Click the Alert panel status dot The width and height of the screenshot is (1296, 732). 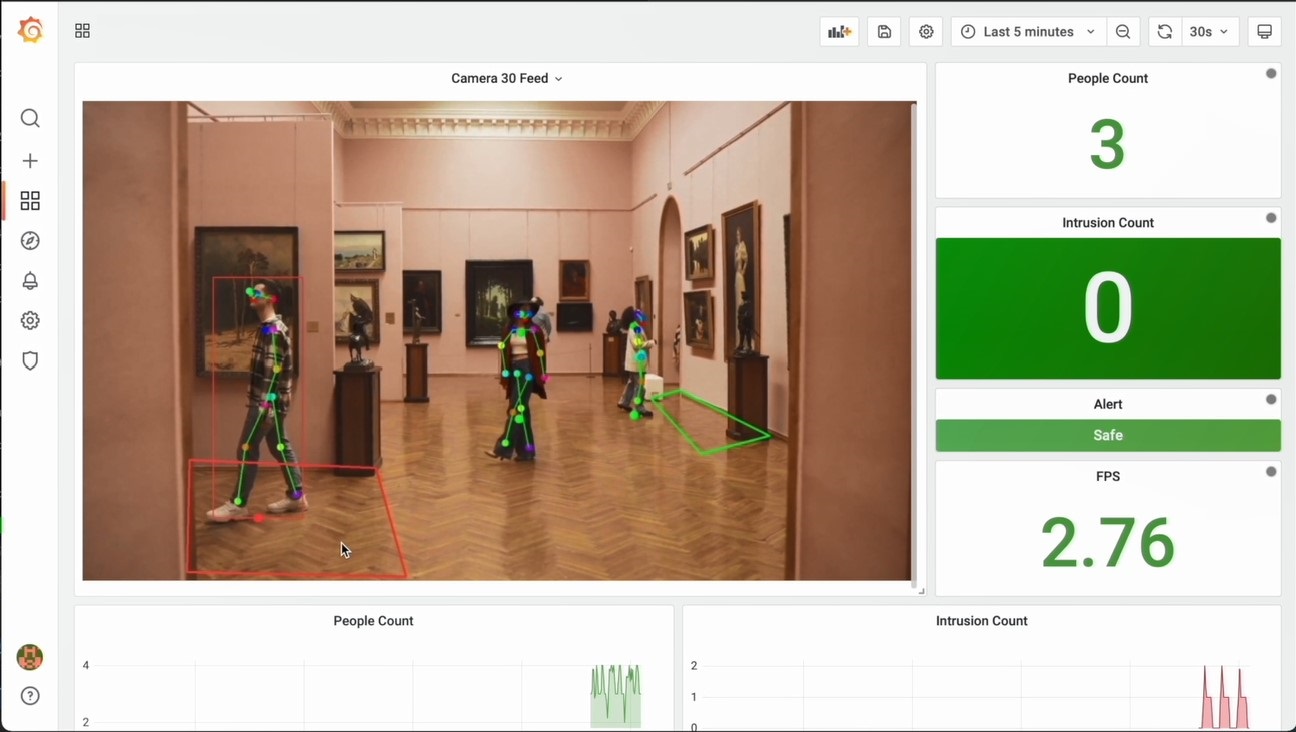(1271, 399)
